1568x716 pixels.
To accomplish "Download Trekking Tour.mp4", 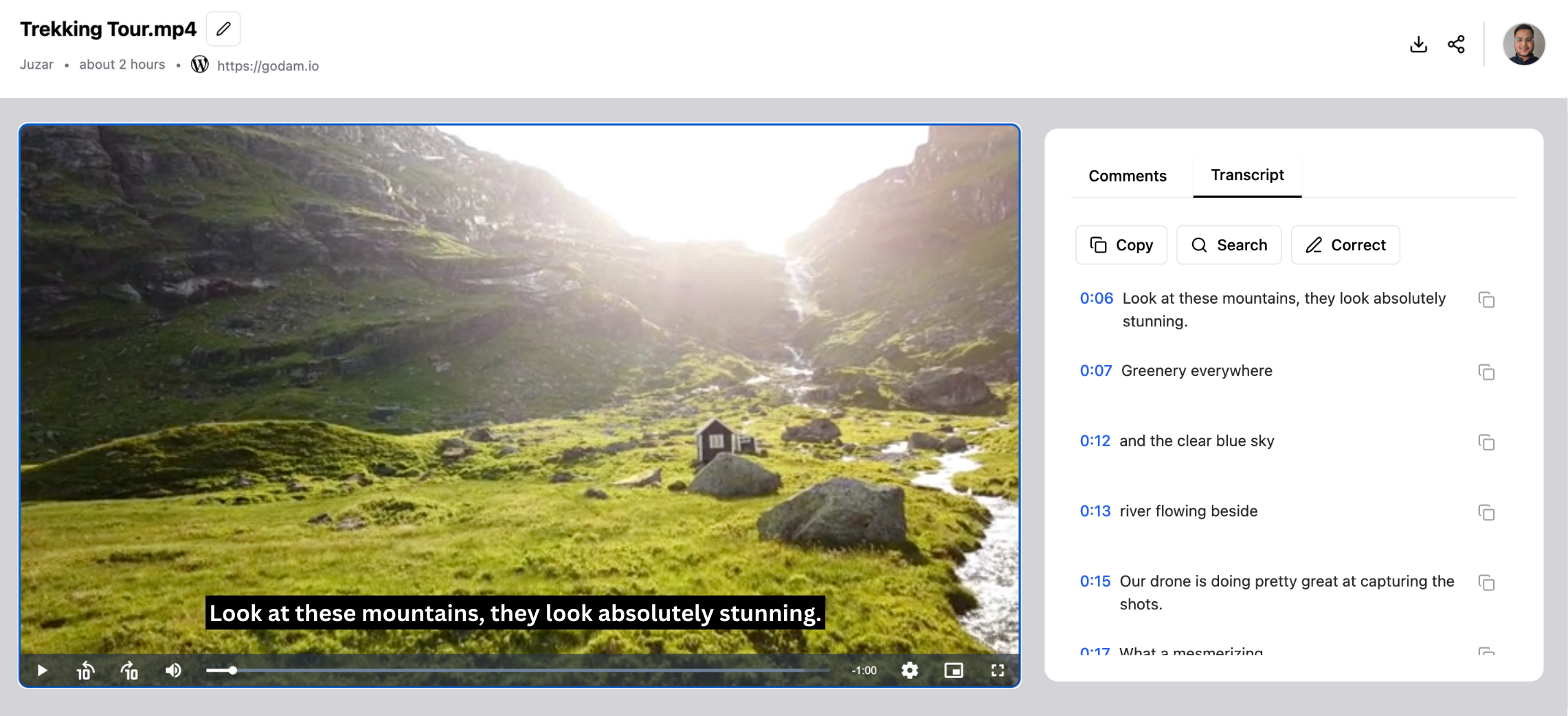I will [x=1418, y=43].
